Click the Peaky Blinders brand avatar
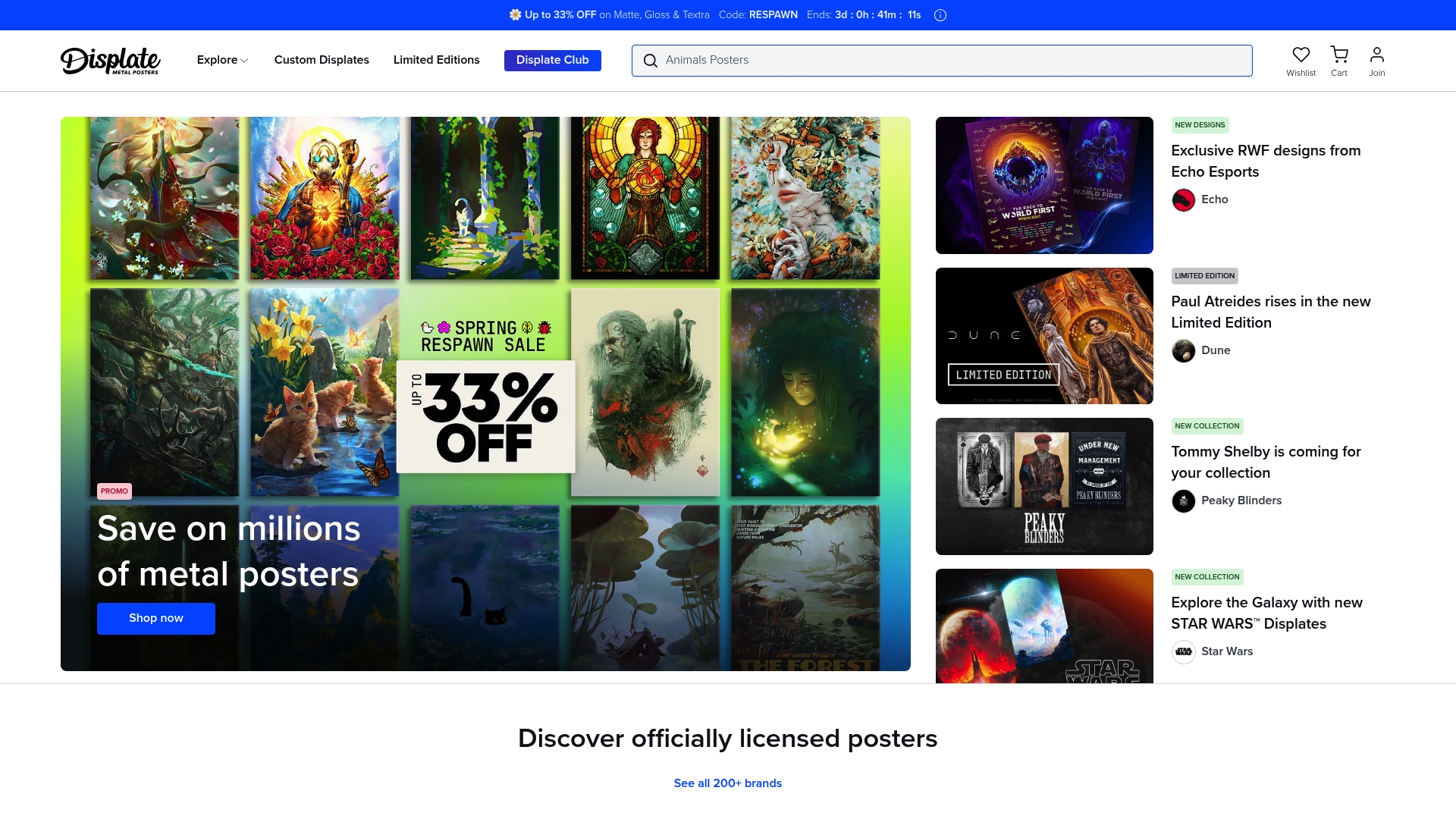 tap(1184, 501)
